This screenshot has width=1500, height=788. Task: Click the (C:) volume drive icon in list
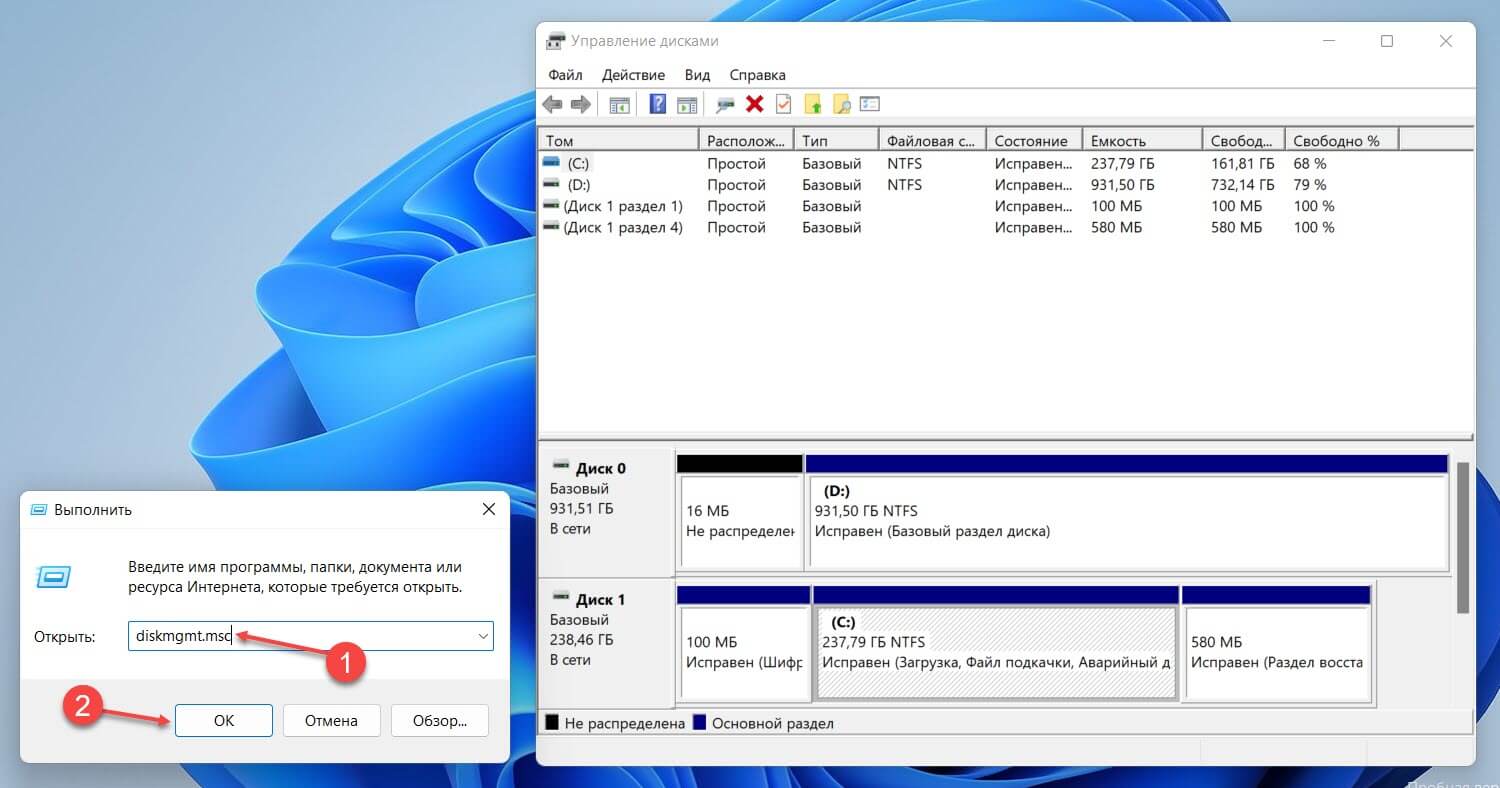(551, 162)
